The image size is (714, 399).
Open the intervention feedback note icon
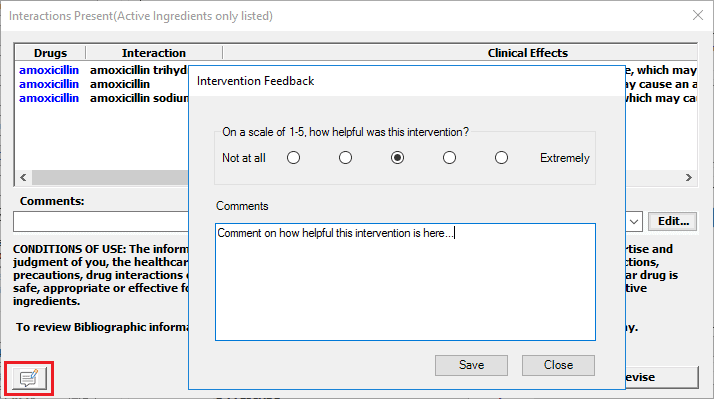coord(29,378)
